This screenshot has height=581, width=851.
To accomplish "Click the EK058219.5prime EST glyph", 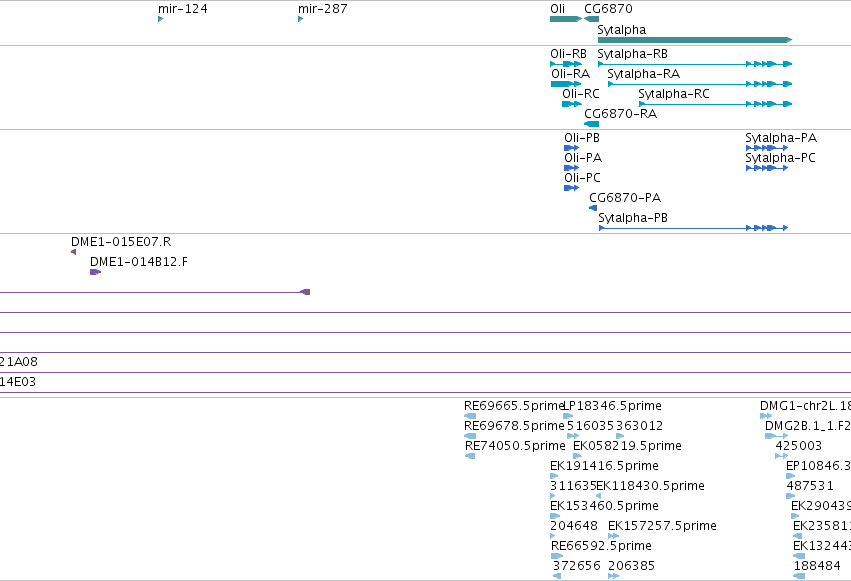I will coord(577,456).
